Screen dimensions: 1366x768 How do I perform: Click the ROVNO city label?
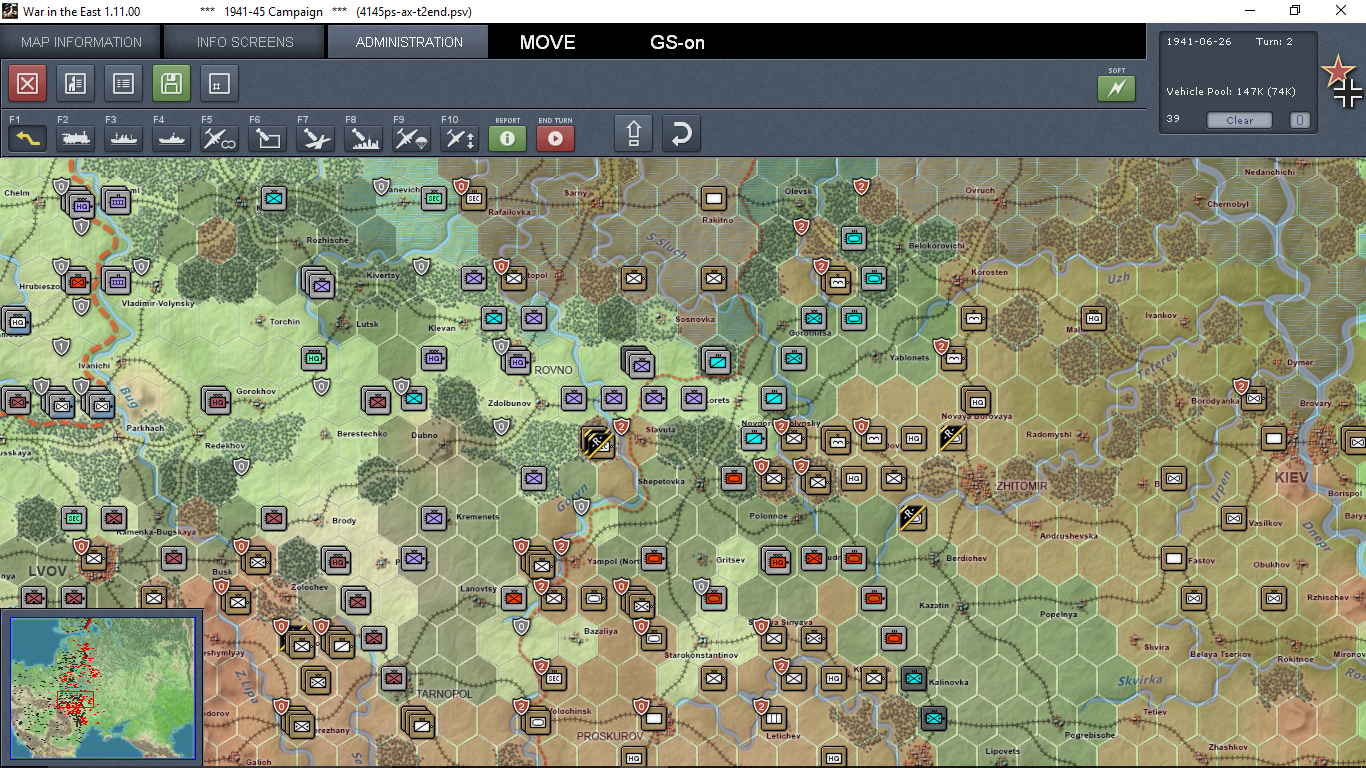coord(553,370)
